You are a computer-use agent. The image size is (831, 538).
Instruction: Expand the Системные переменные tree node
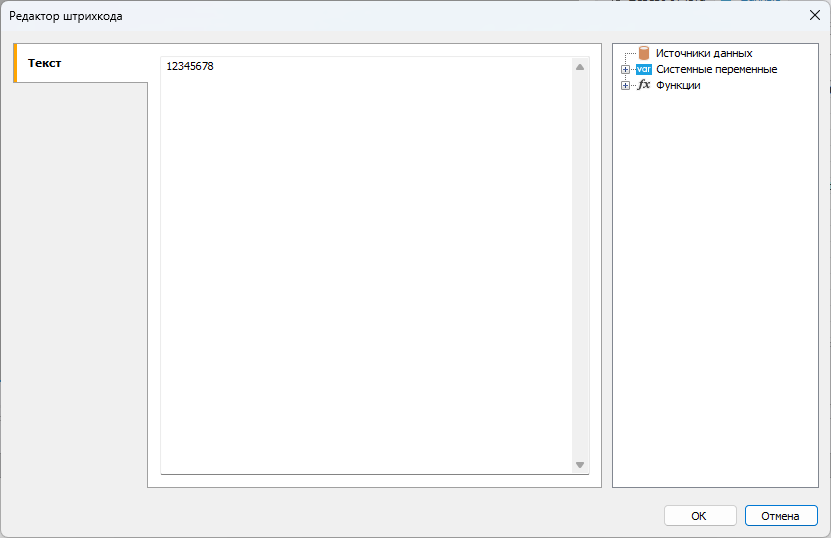click(x=626, y=70)
